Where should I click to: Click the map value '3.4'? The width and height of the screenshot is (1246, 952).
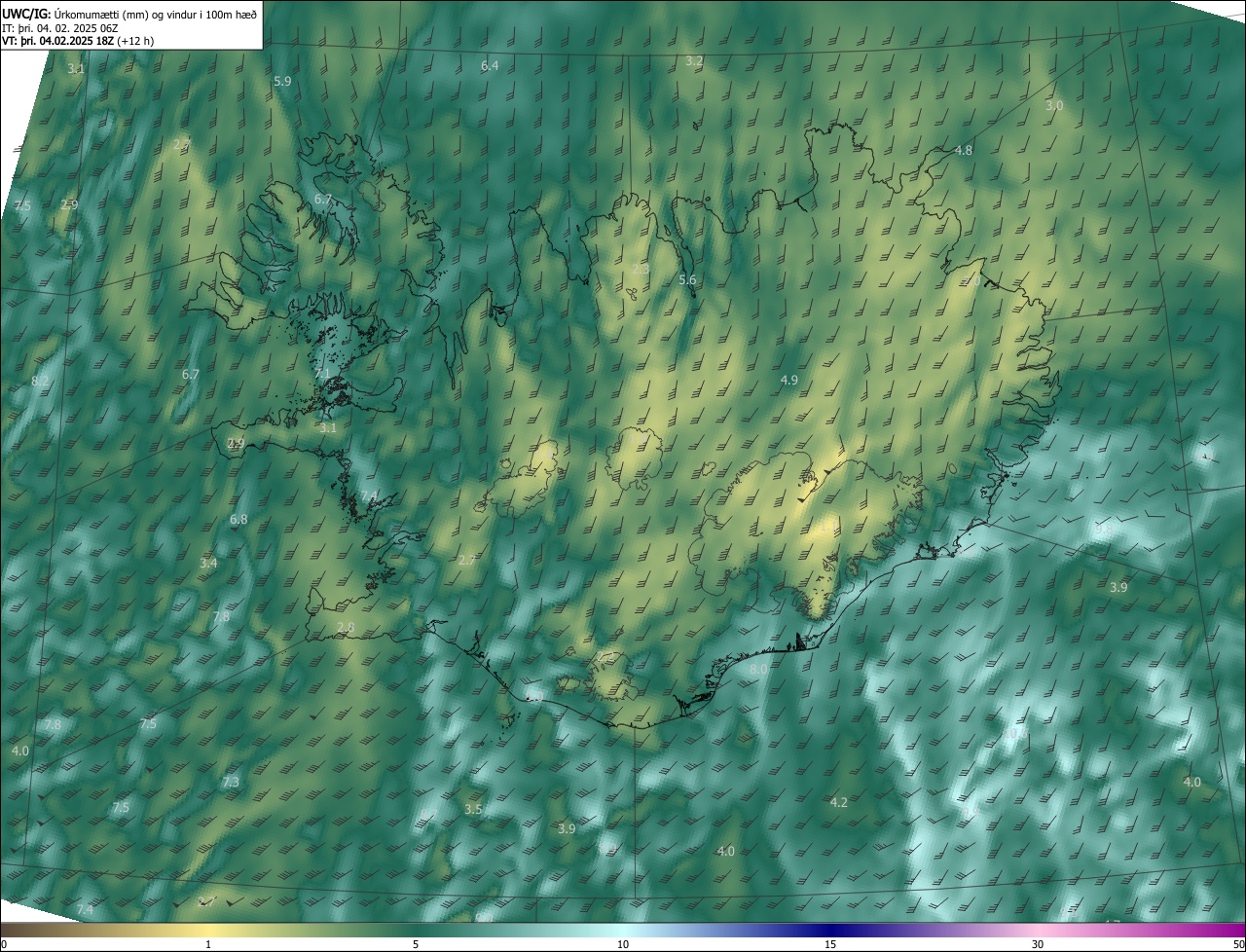208,564
